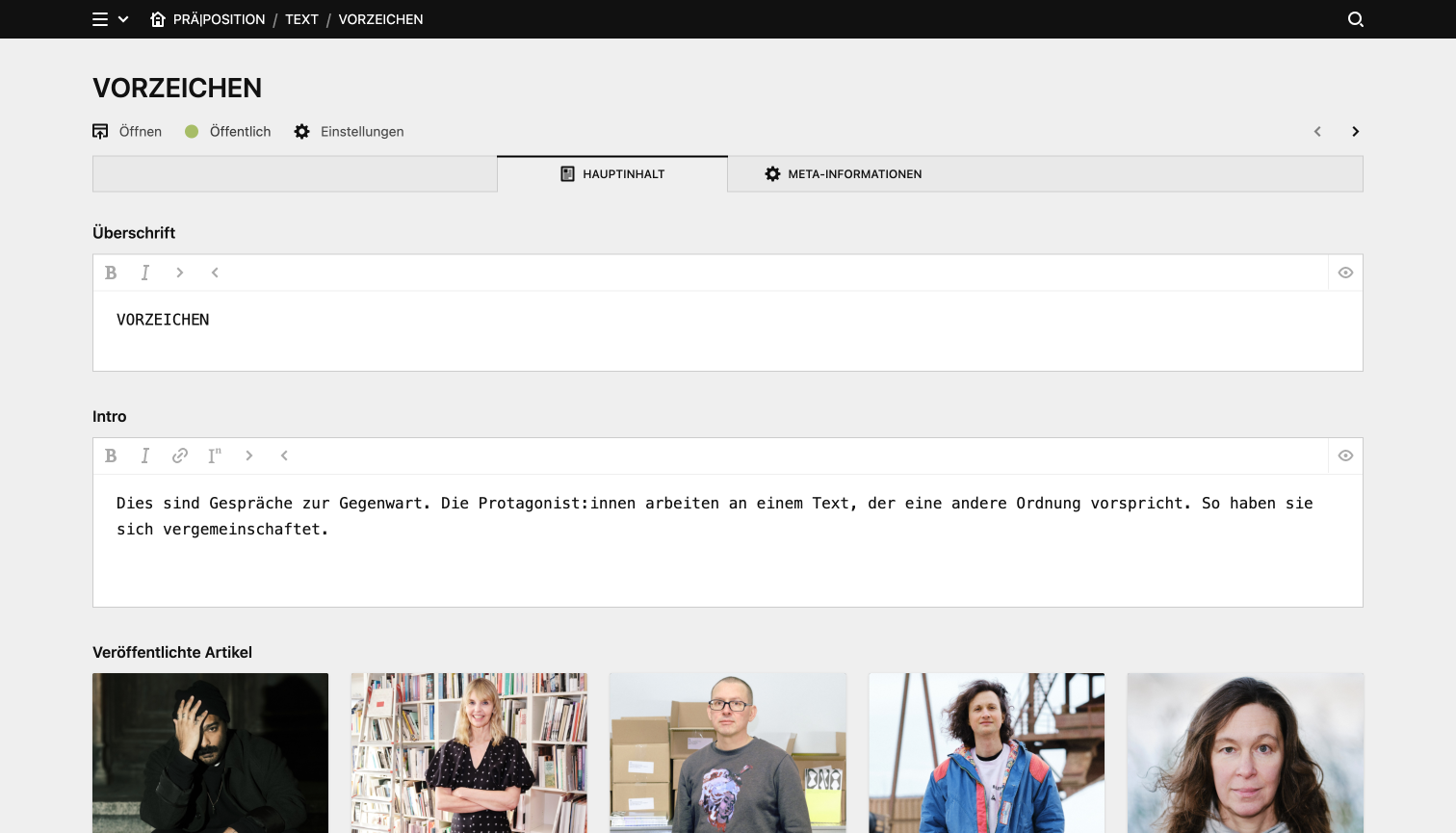Open the search icon in top bar
Screen dimensions: 1456x833
[x=1355, y=19]
